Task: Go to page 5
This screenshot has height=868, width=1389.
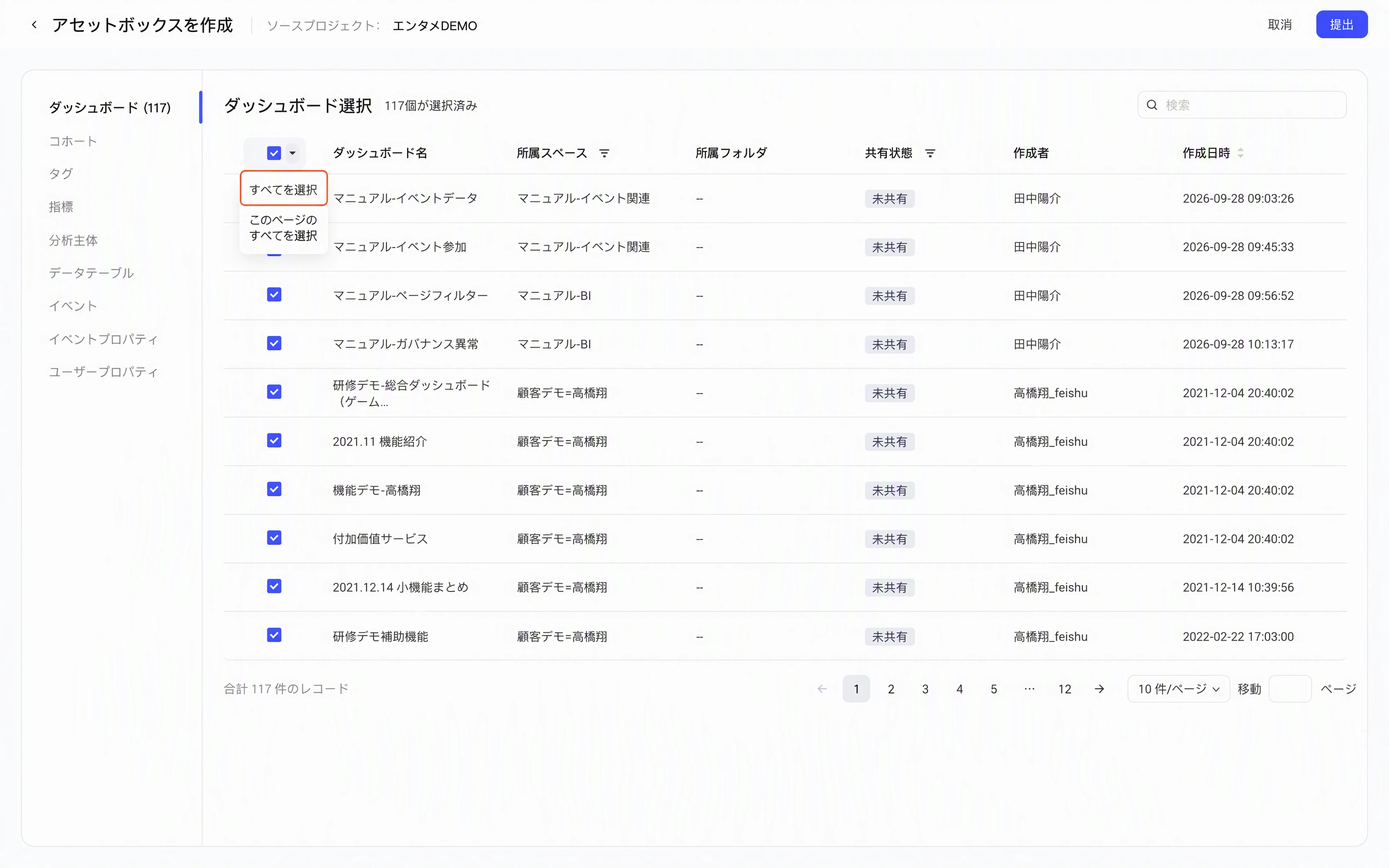Action: pos(994,689)
